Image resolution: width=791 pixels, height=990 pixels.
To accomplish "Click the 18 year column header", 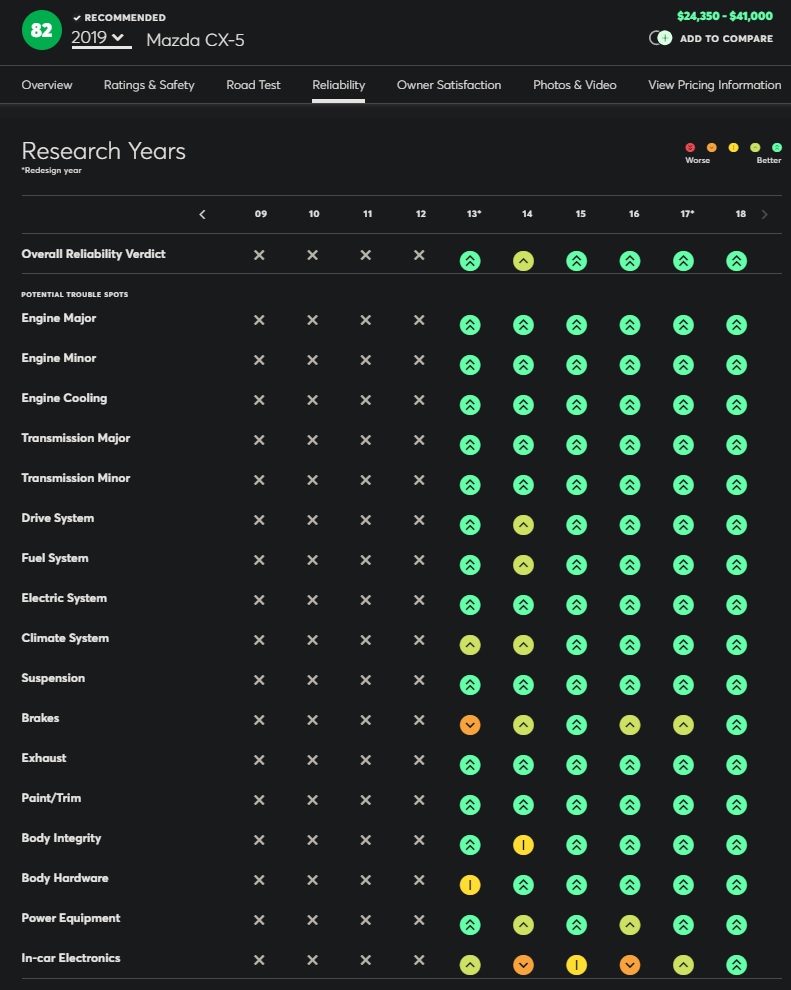I will (740, 213).
